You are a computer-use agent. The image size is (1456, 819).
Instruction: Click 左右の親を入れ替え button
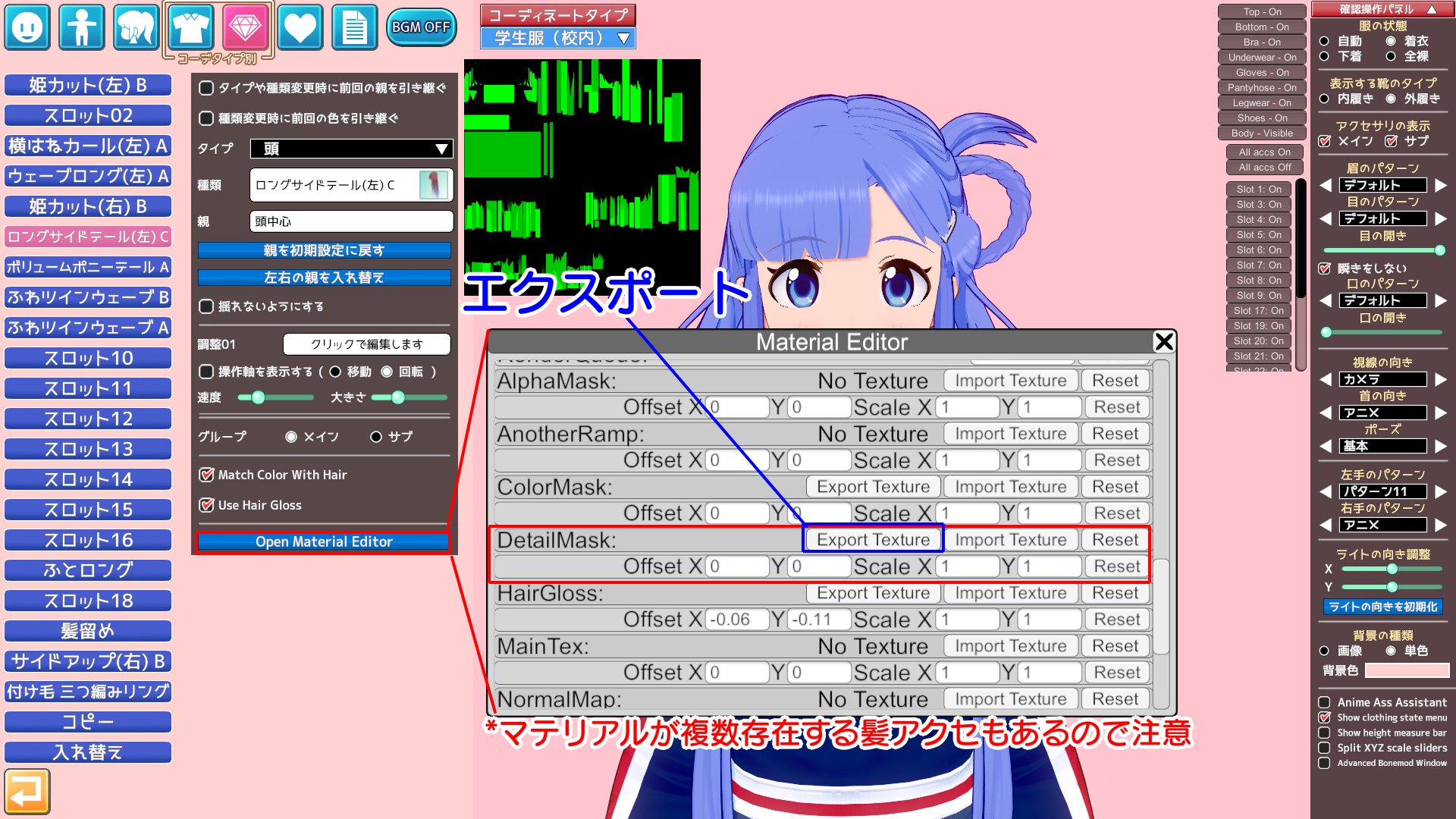[x=324, y=278]
